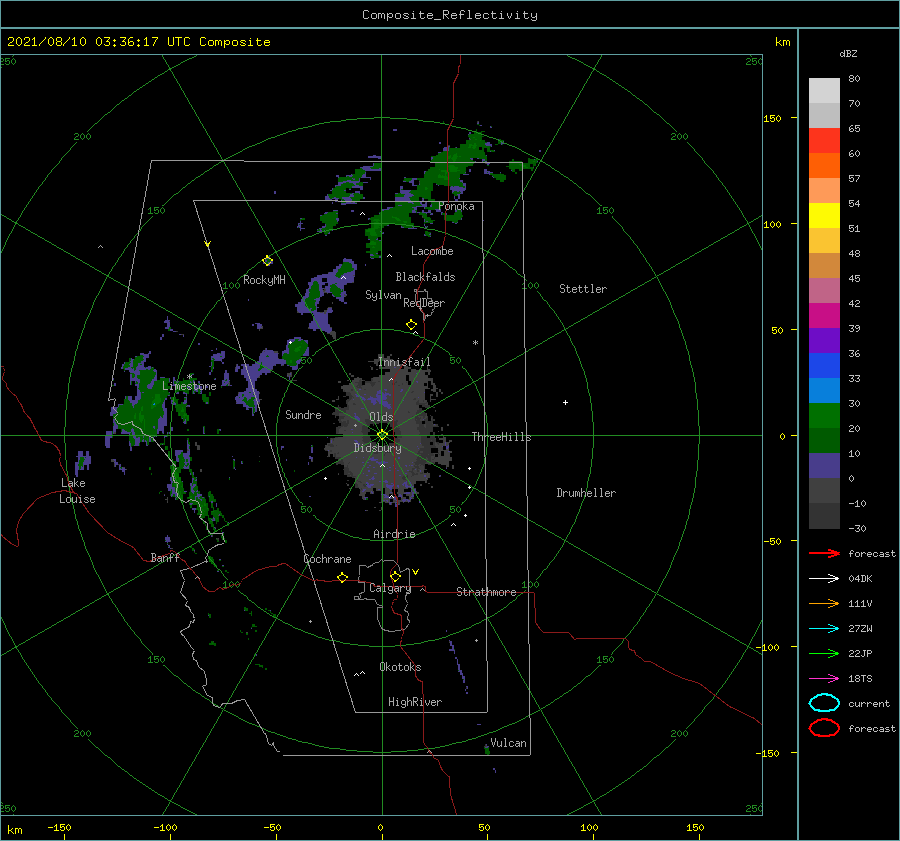The image size is (900, 841).
Task: Click the Didsbury town label
Action: tap(377, 448)
